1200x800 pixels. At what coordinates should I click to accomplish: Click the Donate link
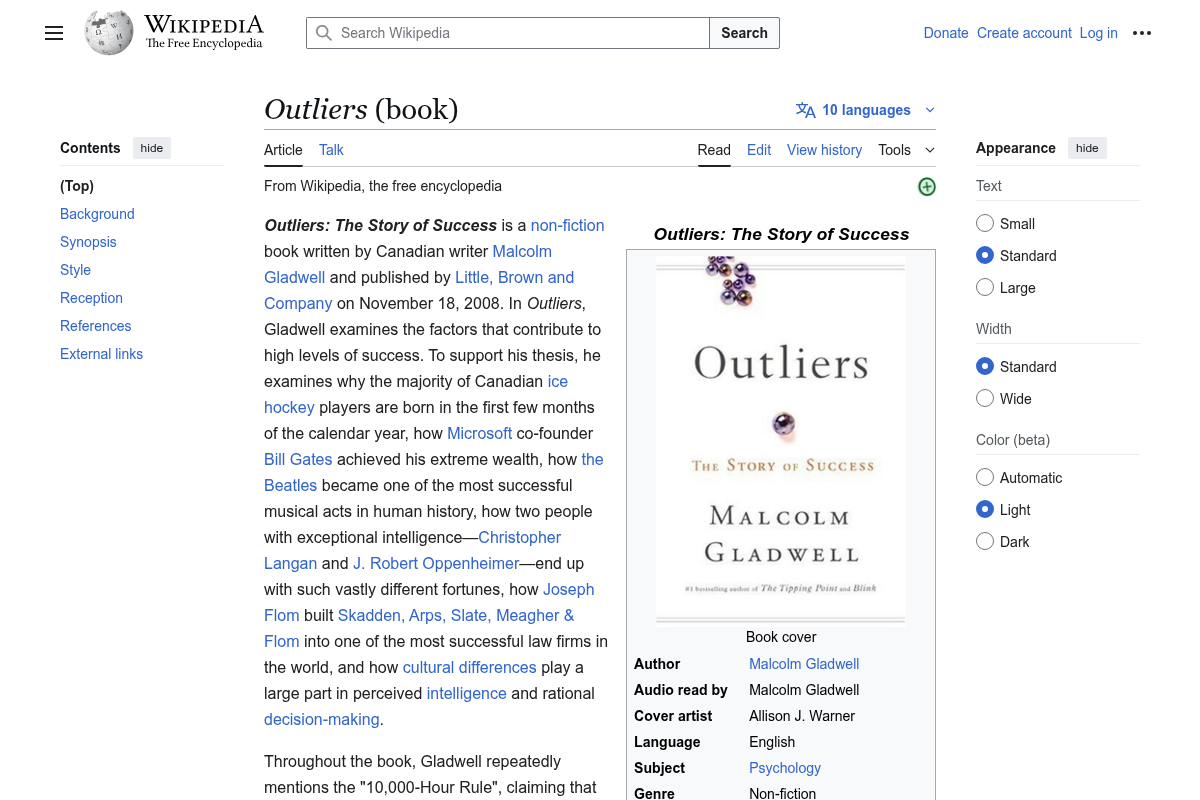[946, 33]
